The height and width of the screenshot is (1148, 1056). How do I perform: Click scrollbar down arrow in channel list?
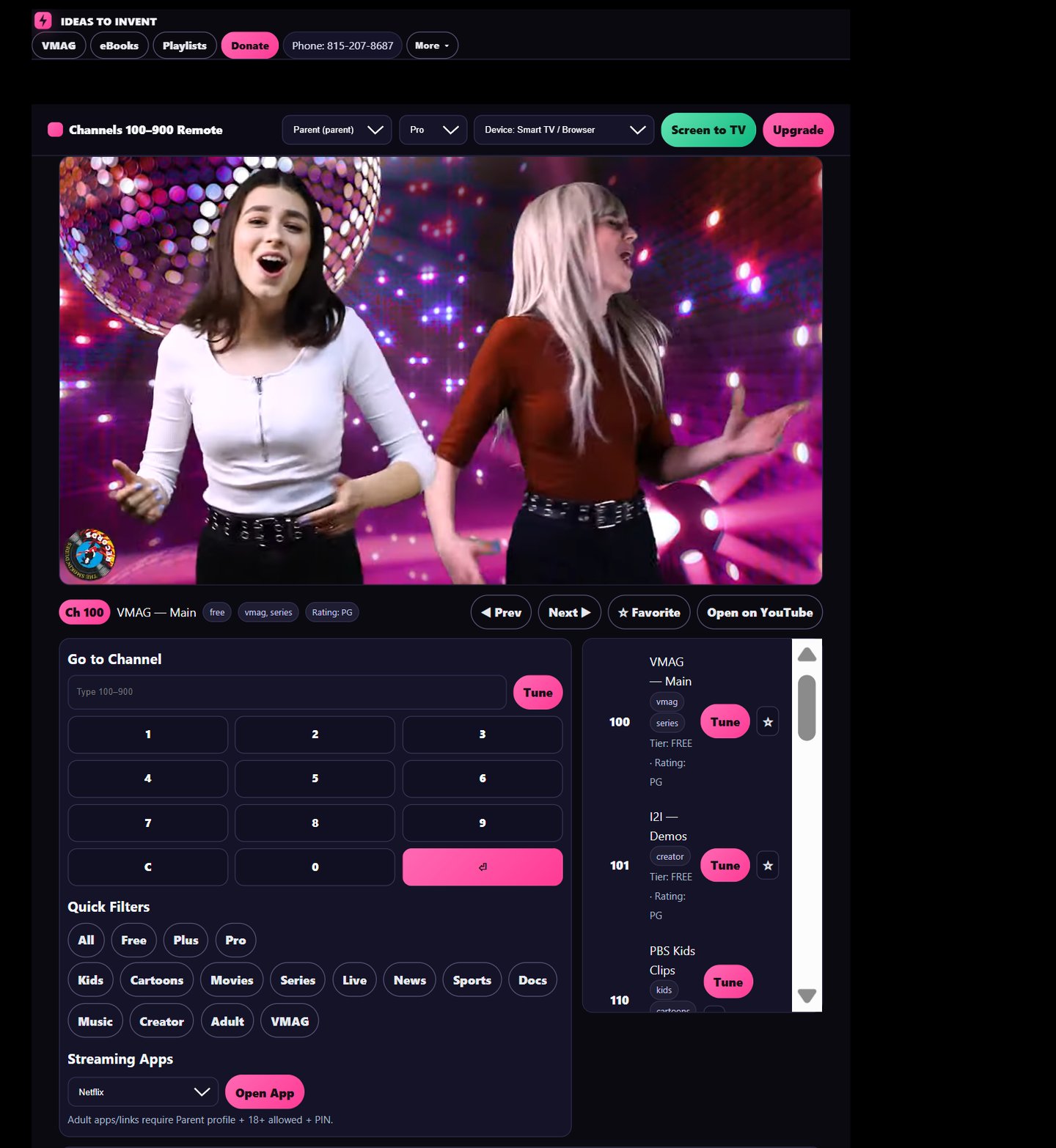point(807,996)
